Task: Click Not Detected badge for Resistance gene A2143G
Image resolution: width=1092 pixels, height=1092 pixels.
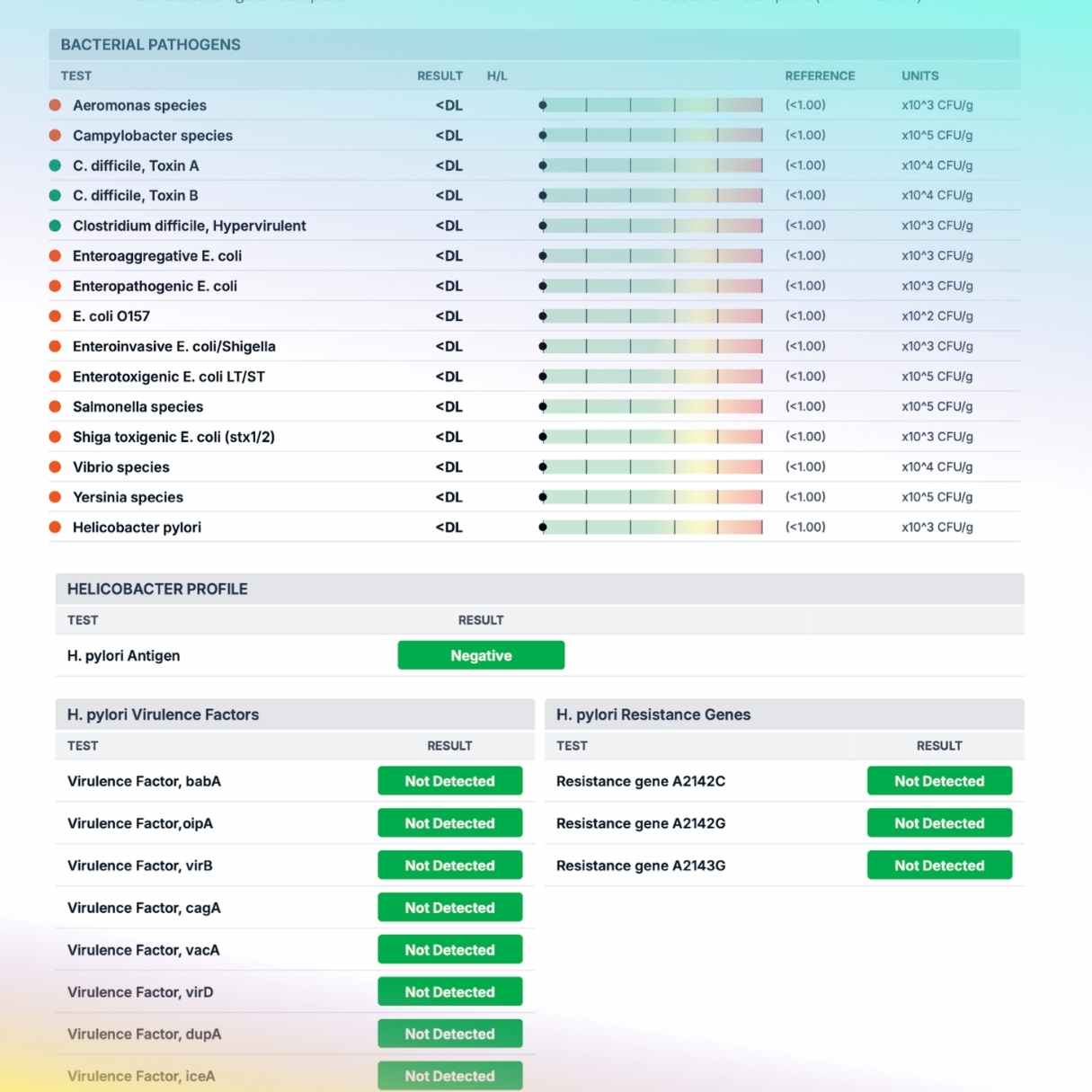Action: pyautogui.click(x=939, y=866)
